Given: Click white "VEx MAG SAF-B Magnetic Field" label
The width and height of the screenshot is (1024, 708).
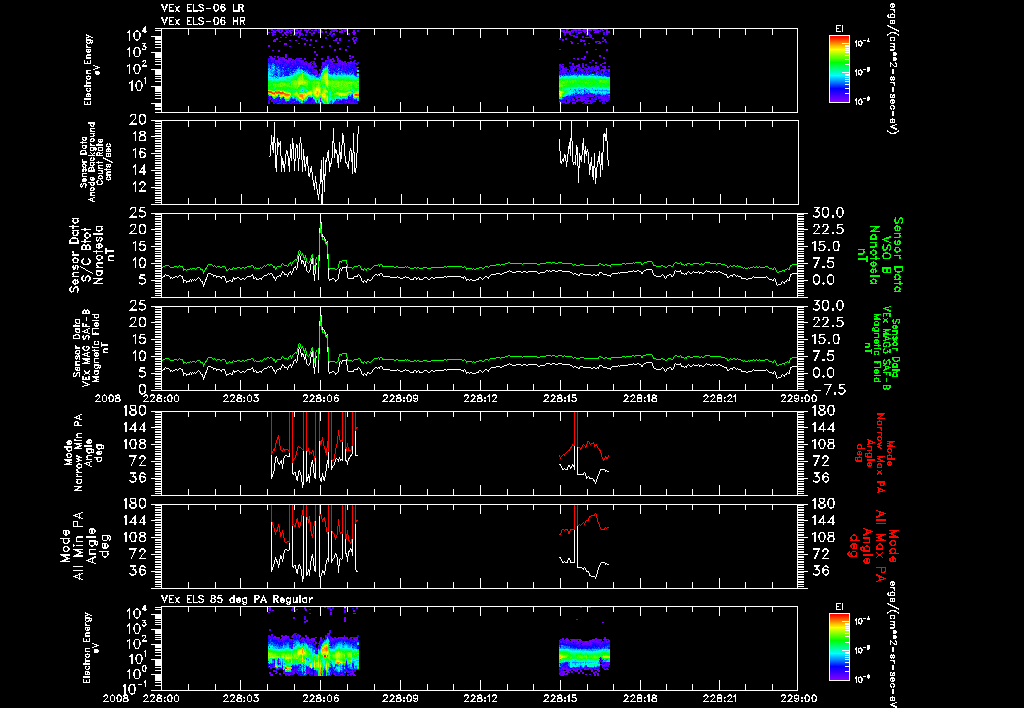Looking at the screenshot, I should pyautogui.click(x=91, y=347).
